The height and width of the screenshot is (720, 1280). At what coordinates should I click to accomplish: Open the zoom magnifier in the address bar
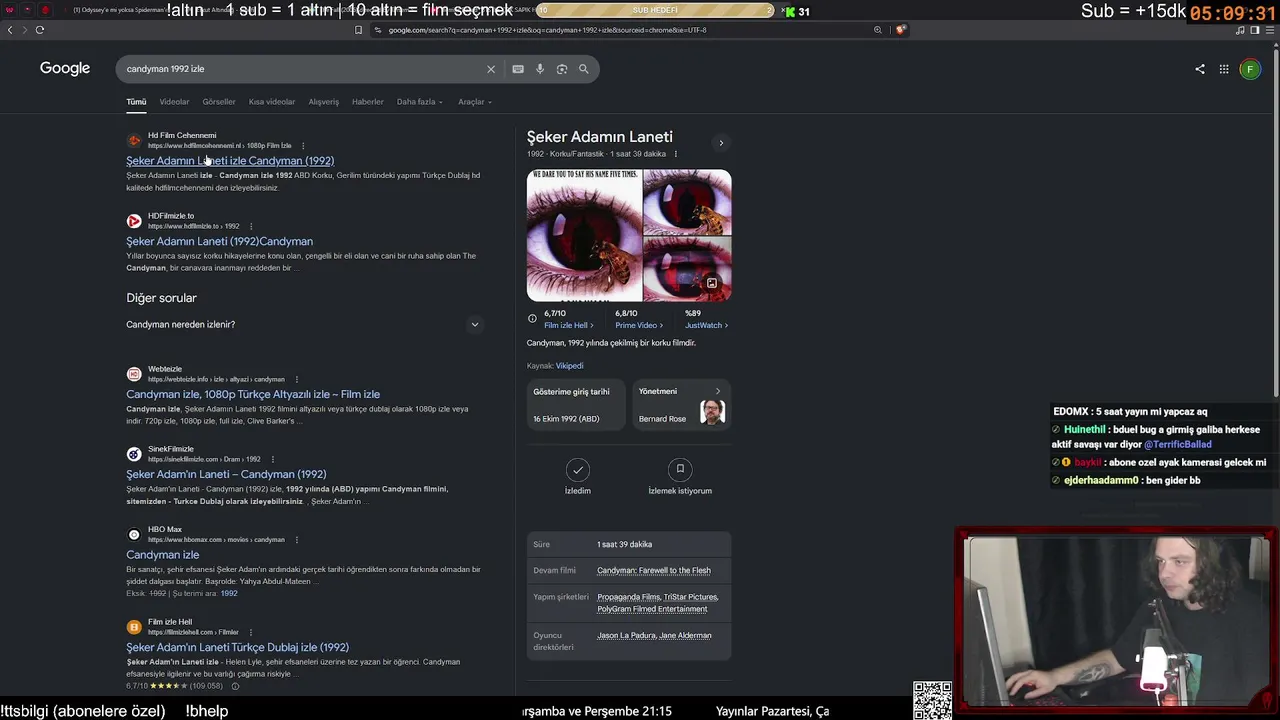[x=878, y=30]
